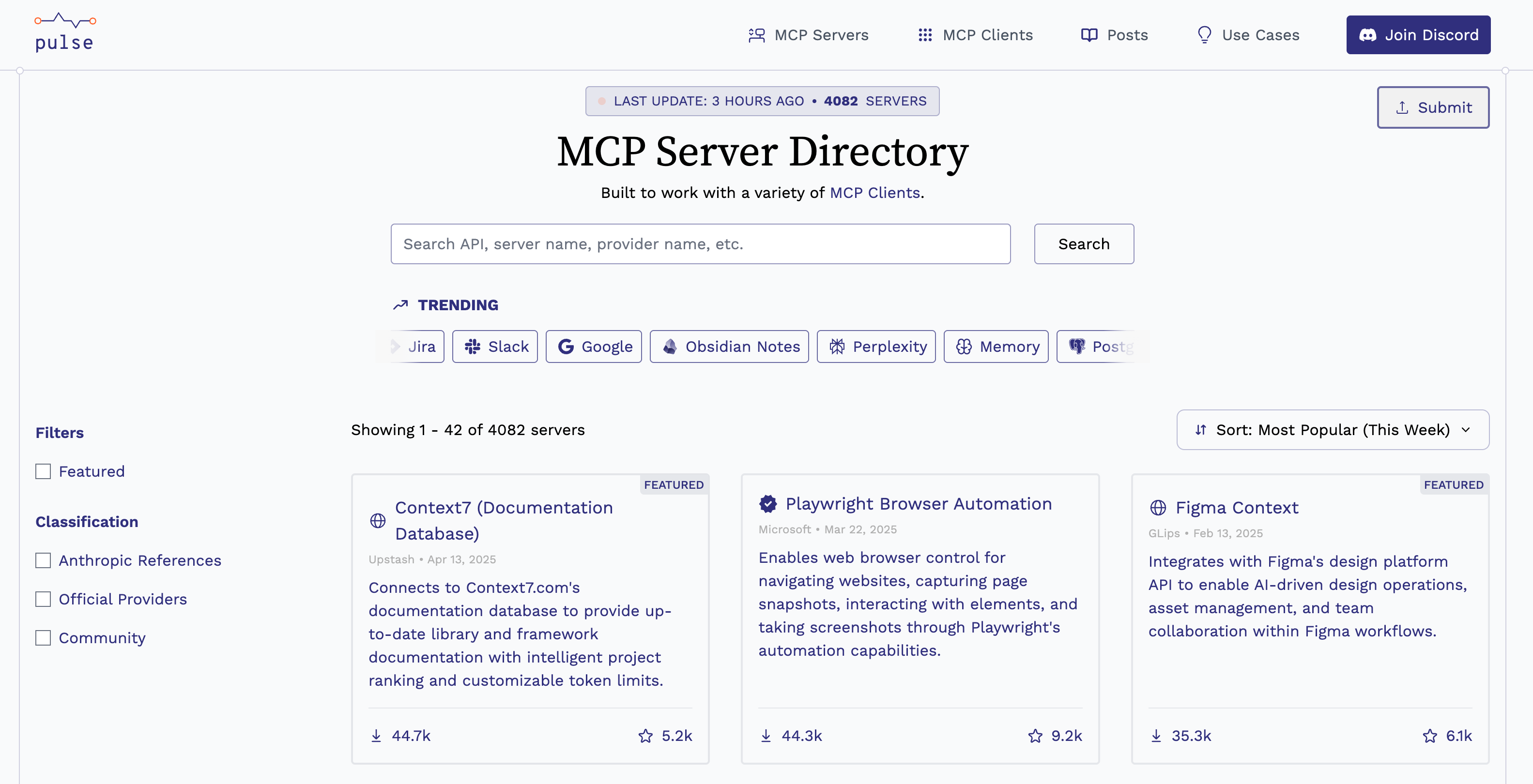
Task: Check the Anthropic References checkbox
Action: pyautogui.click(x=43, y=561)
